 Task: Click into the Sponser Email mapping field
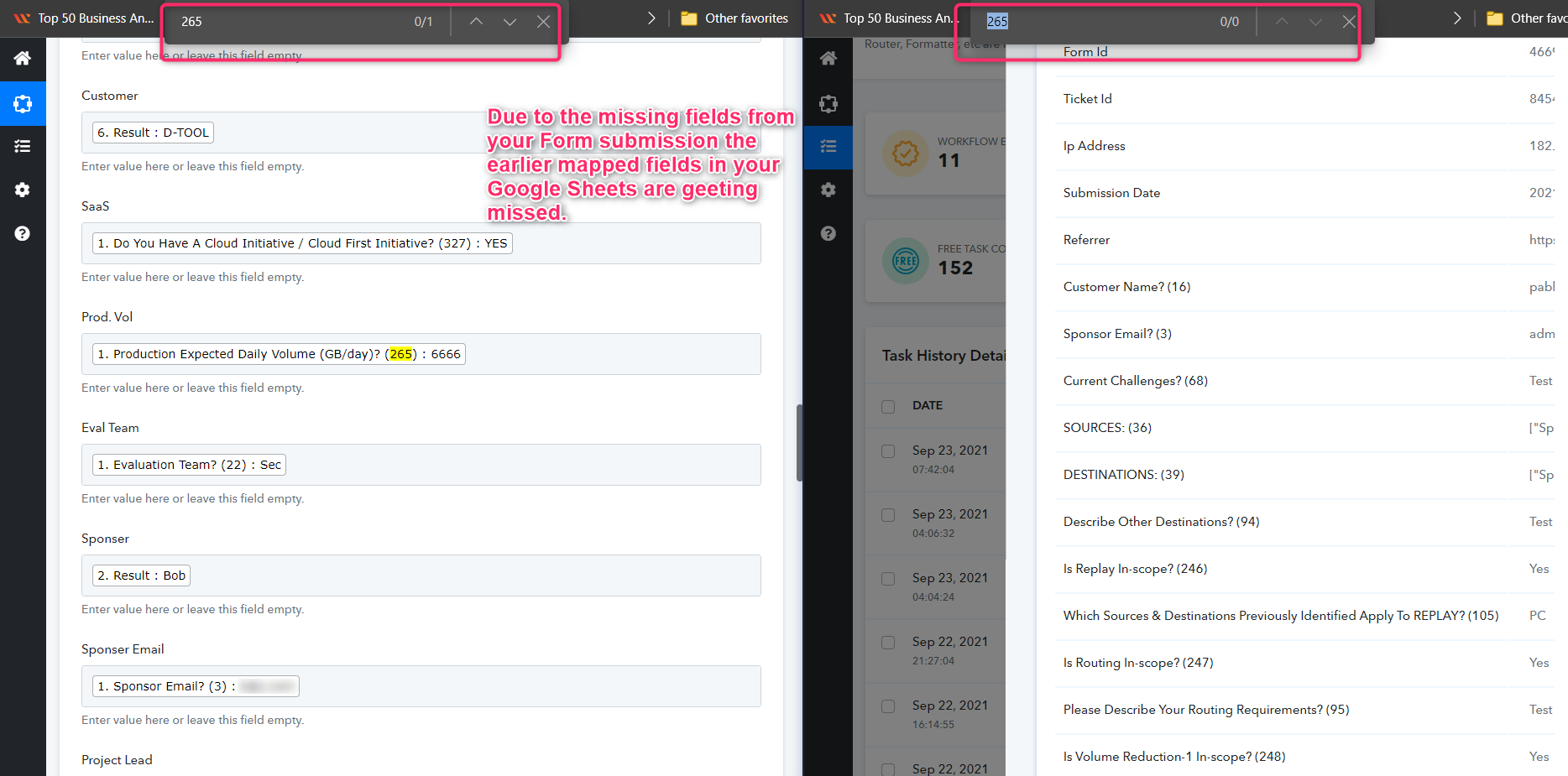[421, 686]
